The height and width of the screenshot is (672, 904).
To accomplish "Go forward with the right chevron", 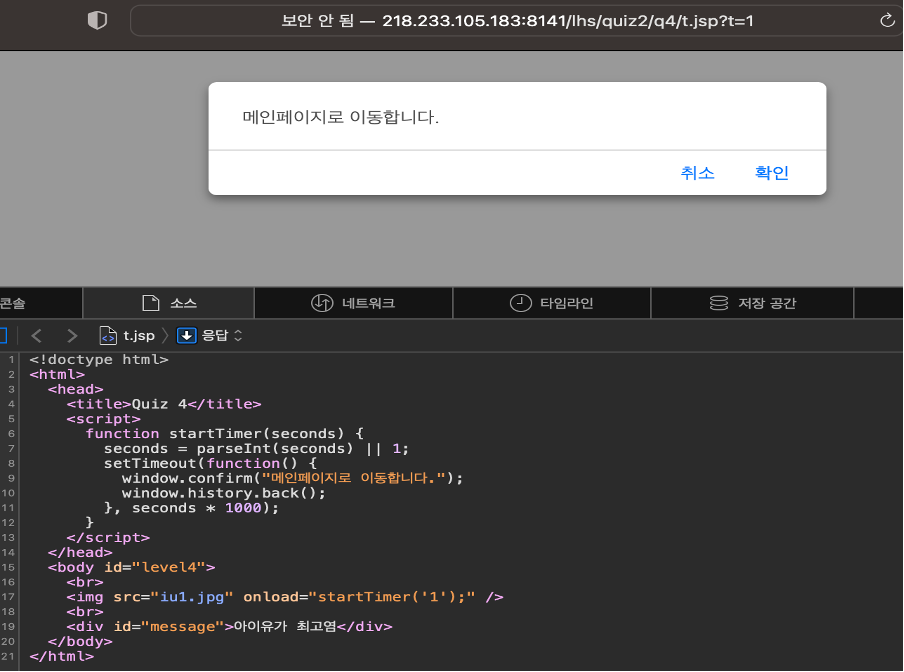I will 72,335.
